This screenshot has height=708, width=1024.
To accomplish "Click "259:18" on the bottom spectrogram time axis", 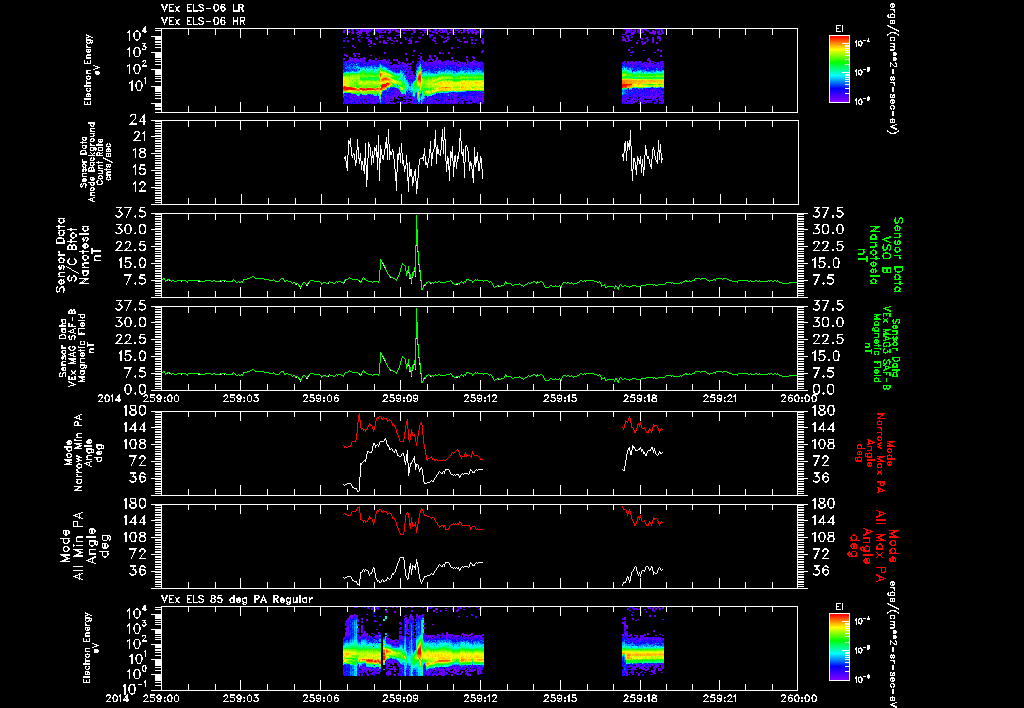I will 639,698.
